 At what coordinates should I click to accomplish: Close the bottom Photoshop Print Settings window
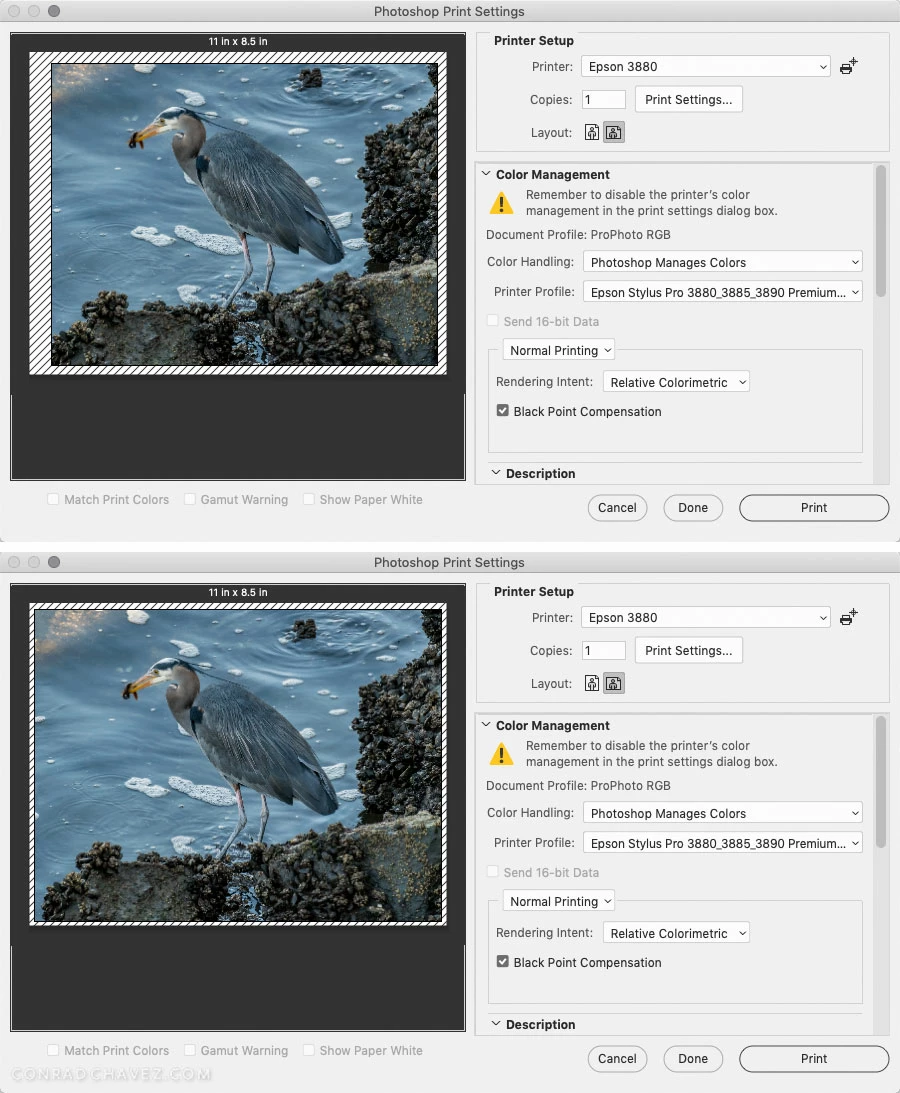[x=14, y=562]
